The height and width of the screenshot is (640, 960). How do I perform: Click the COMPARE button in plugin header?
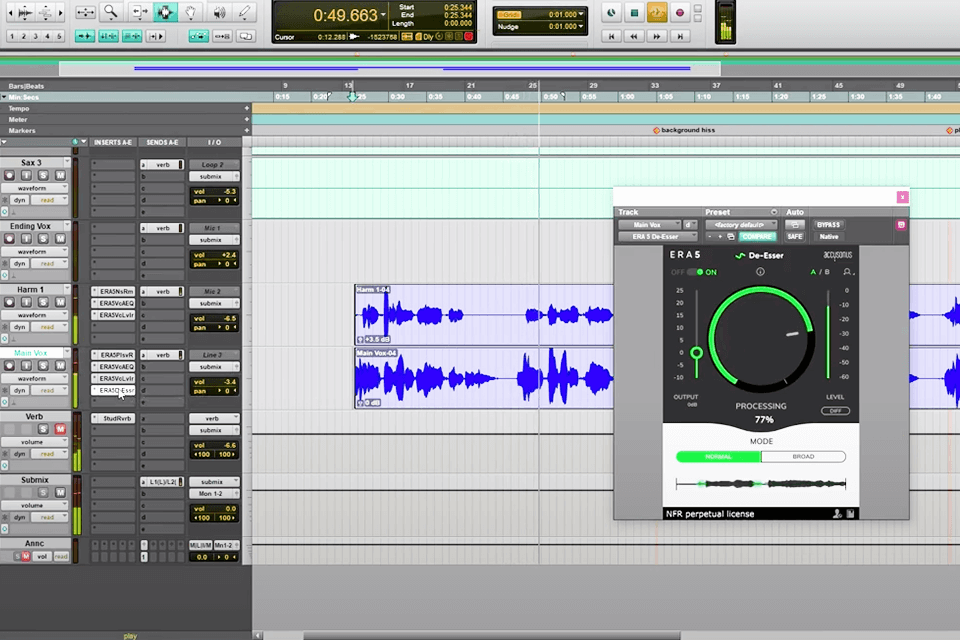click(757, 236)
